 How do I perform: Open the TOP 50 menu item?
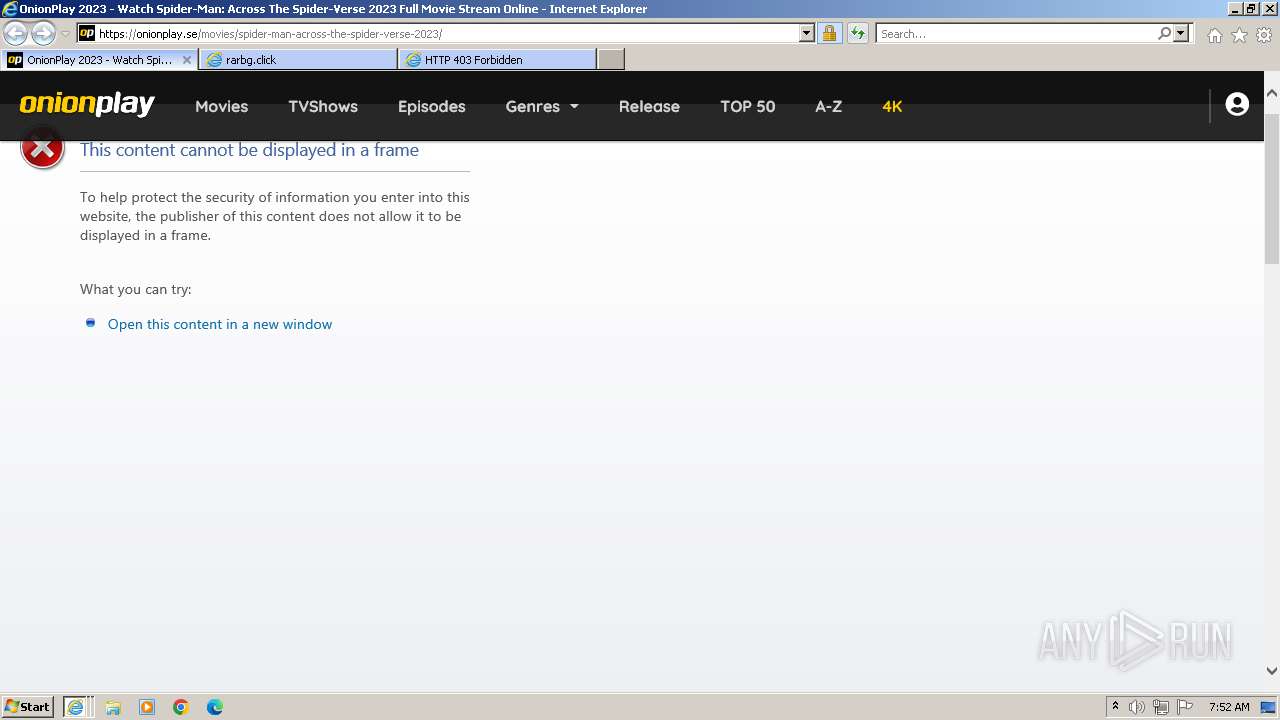coord(748,106)
